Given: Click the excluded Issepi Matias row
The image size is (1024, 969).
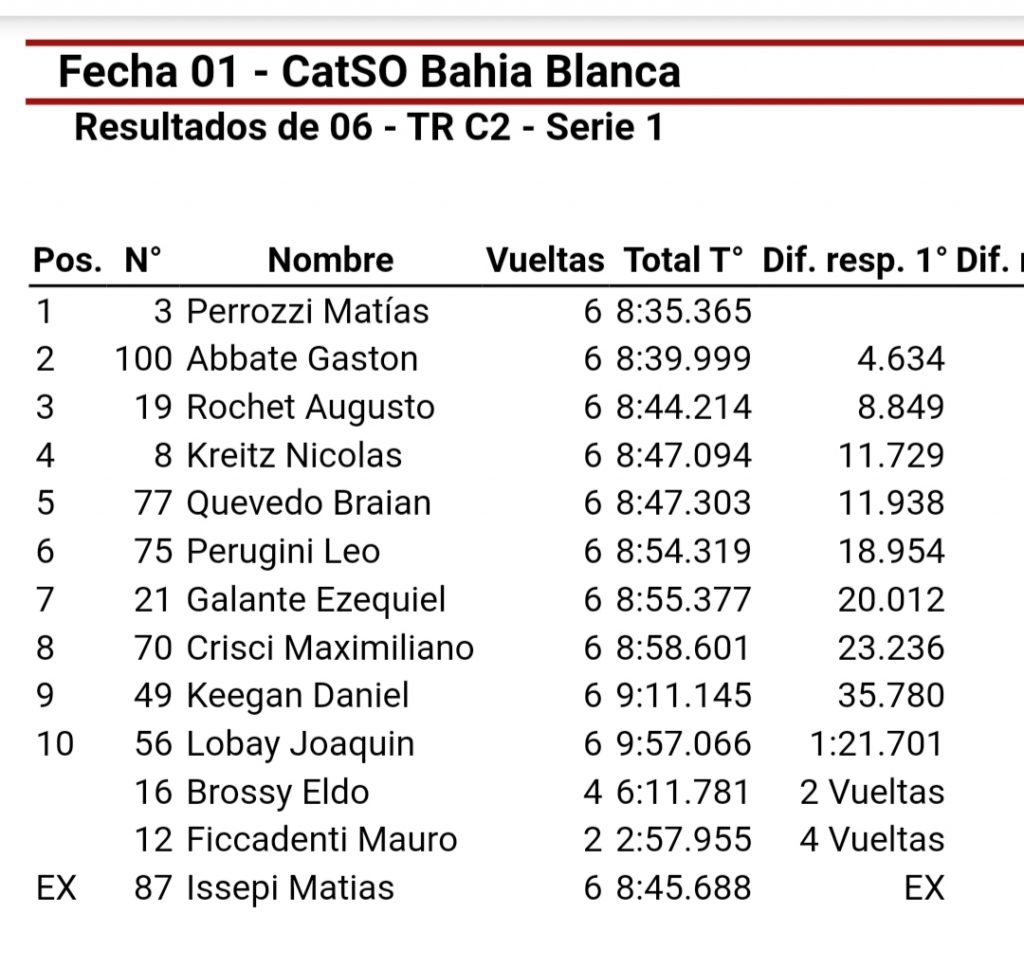Looking at the screenshot, I should 490,888.
